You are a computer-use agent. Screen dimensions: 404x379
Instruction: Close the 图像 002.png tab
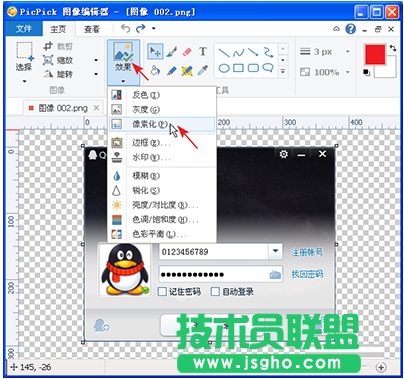(x=96, y=108)
